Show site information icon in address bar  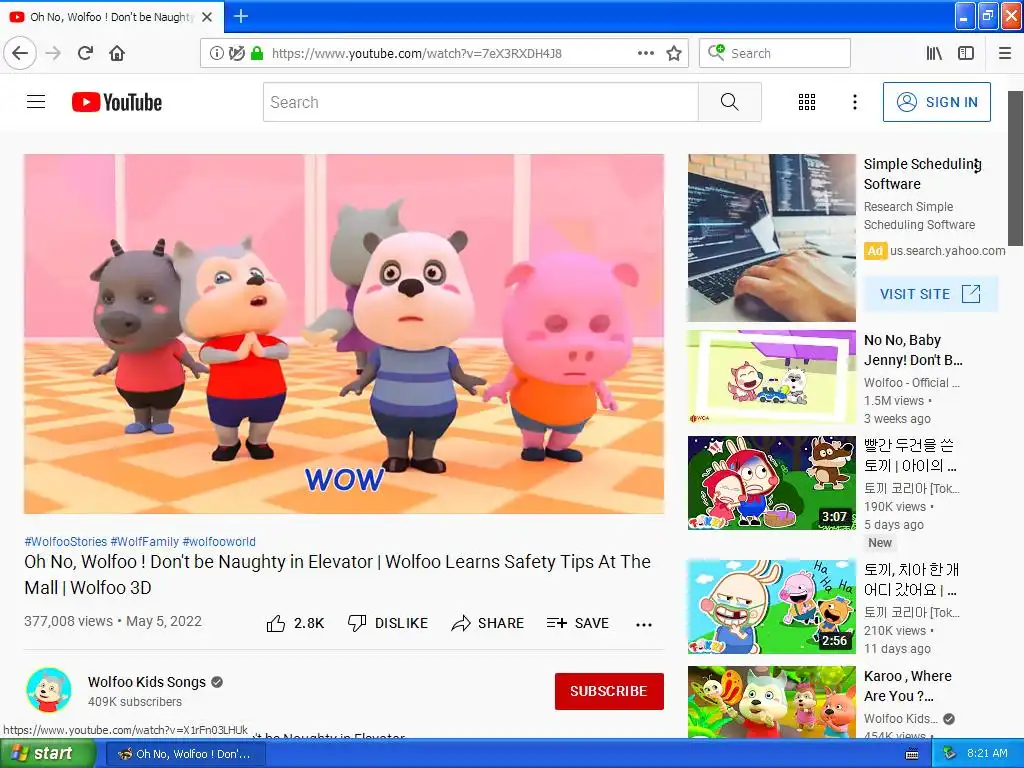click(x=216, y=53)
